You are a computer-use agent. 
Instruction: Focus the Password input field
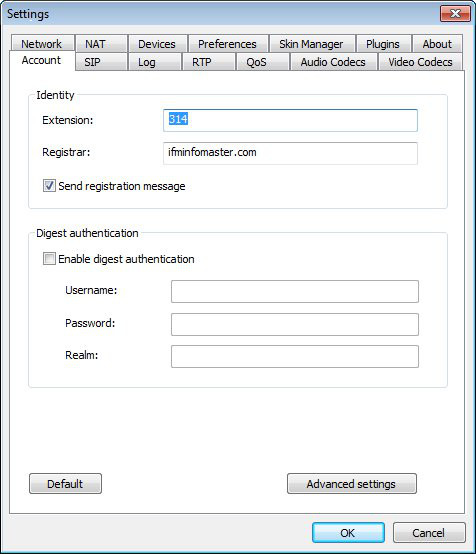click(x=295, y=324)
